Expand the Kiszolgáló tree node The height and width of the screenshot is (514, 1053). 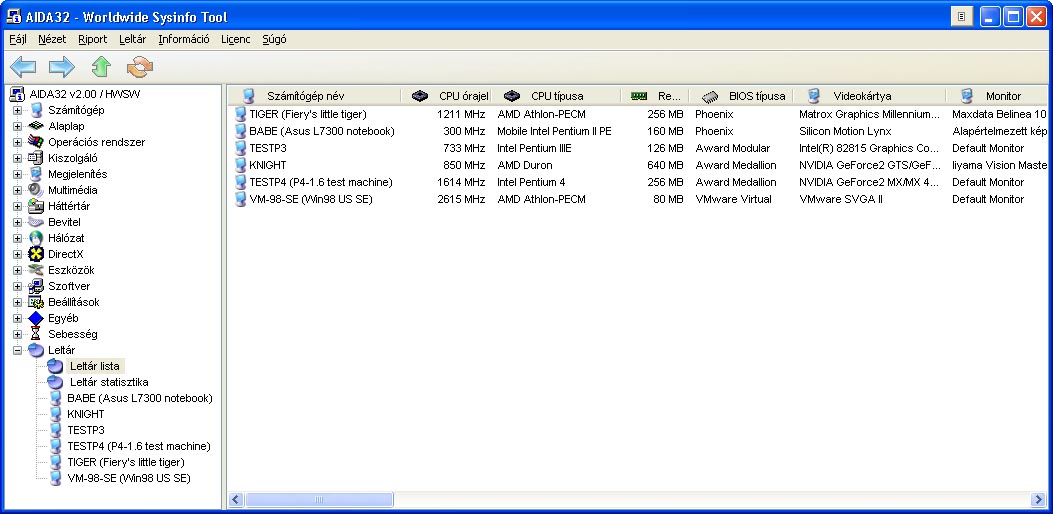click(x=17, y=158)
